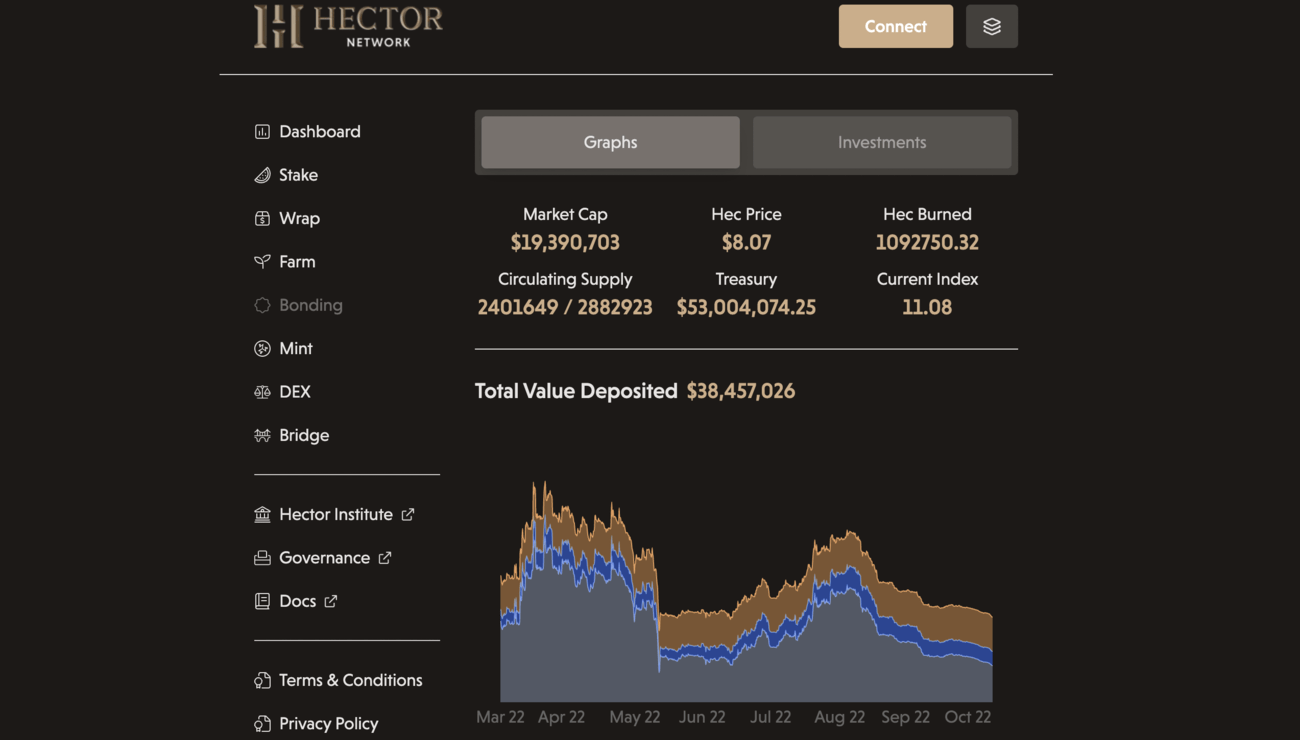Image resolution: width=1300 pixels, height=740 pixels.
Task: Click the Docs document icon
Action: 262,601
